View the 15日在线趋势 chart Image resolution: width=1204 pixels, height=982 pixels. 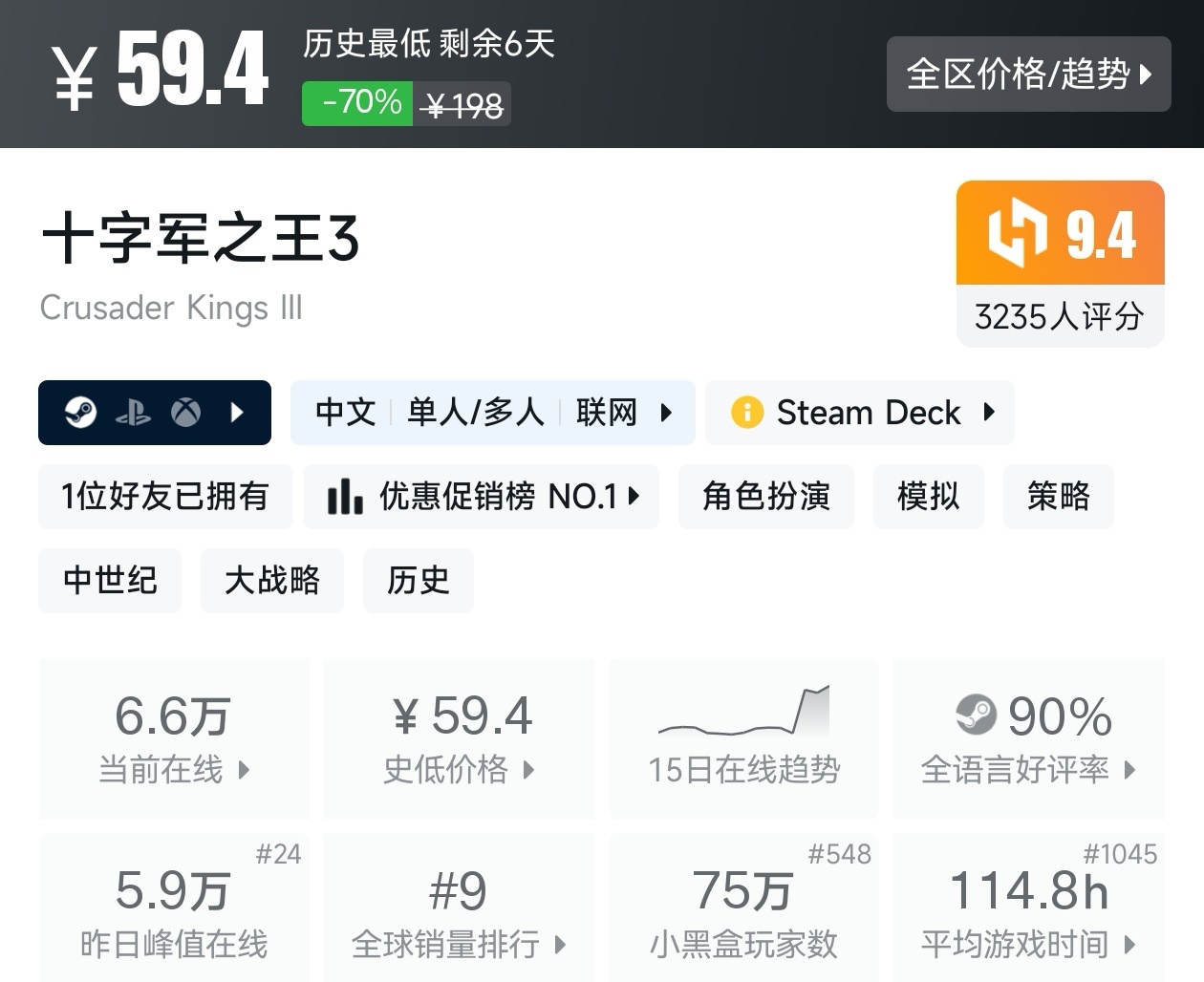[x=743, y=737]
